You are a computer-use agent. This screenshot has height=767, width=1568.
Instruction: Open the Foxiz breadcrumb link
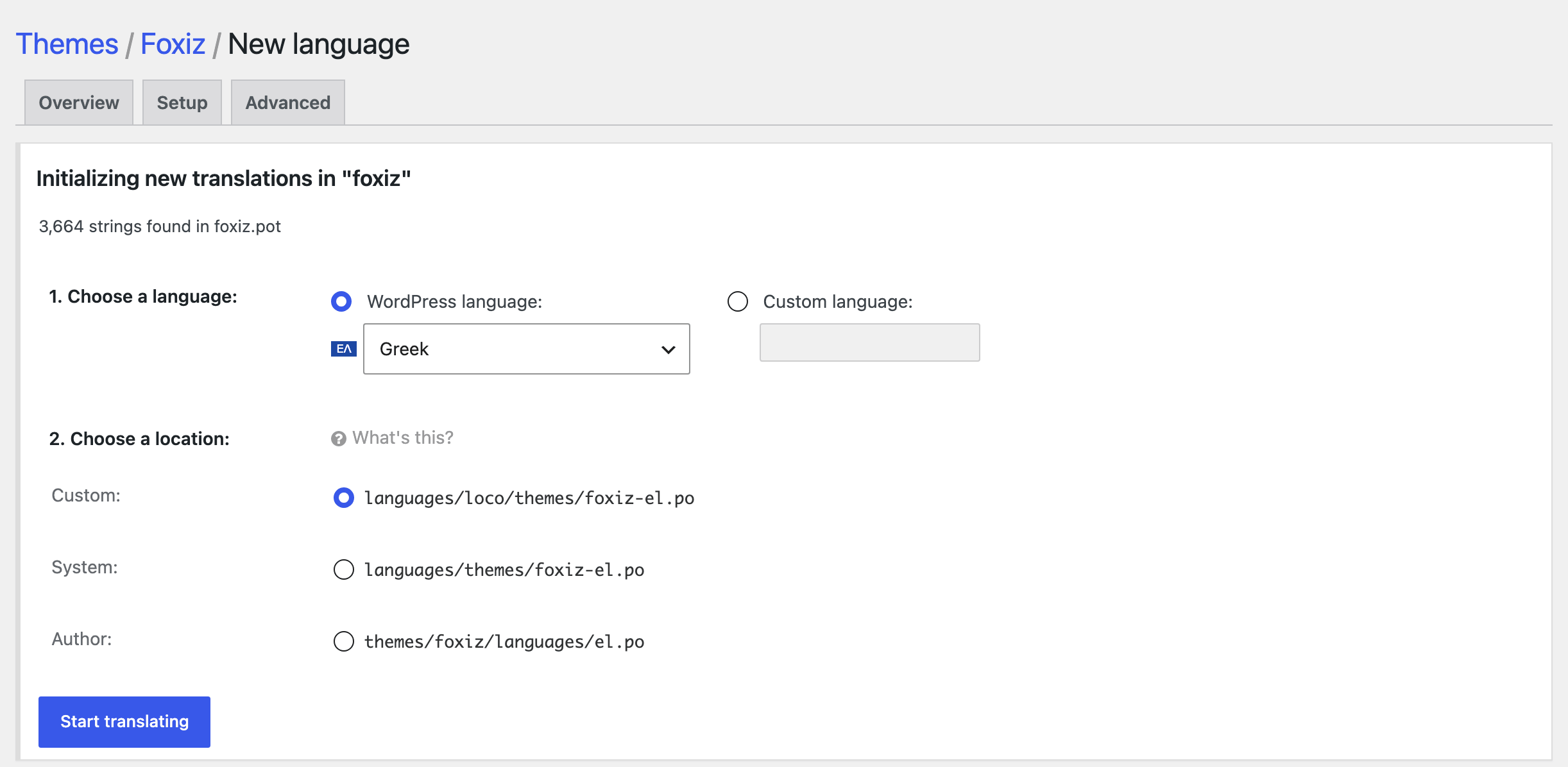(x=173, y=44)
